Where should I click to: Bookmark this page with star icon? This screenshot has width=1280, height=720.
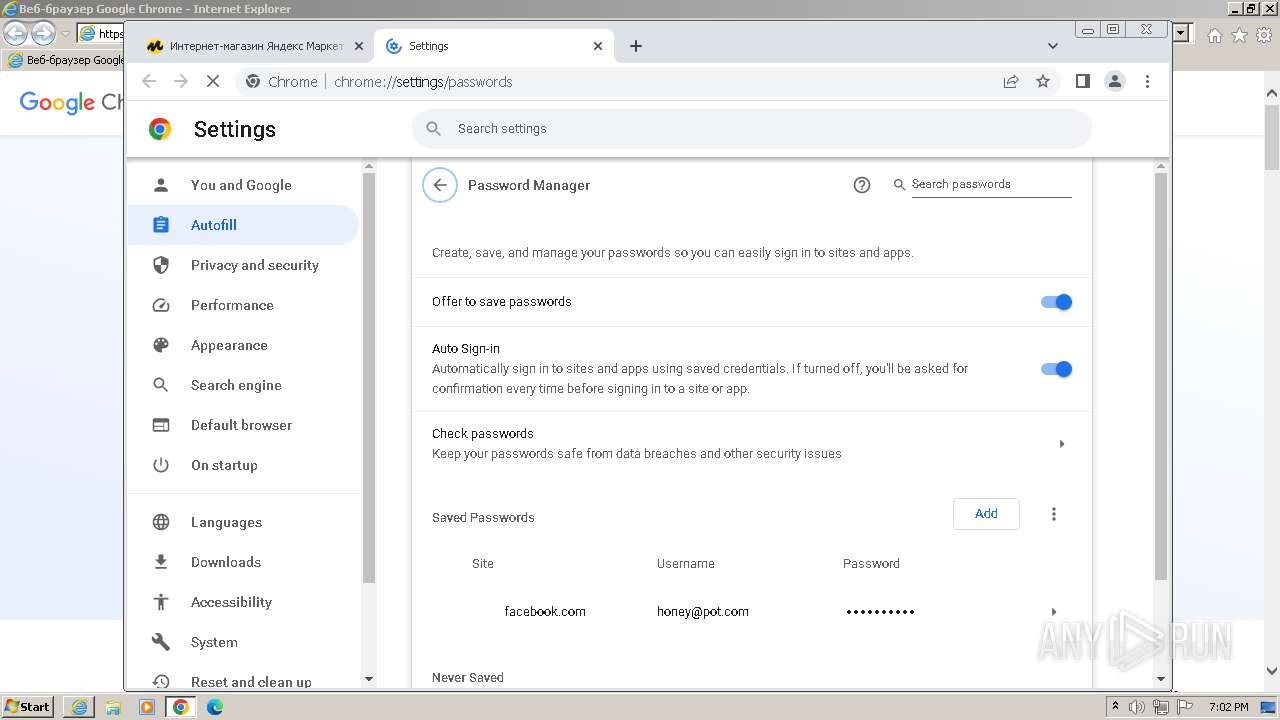1043,82
